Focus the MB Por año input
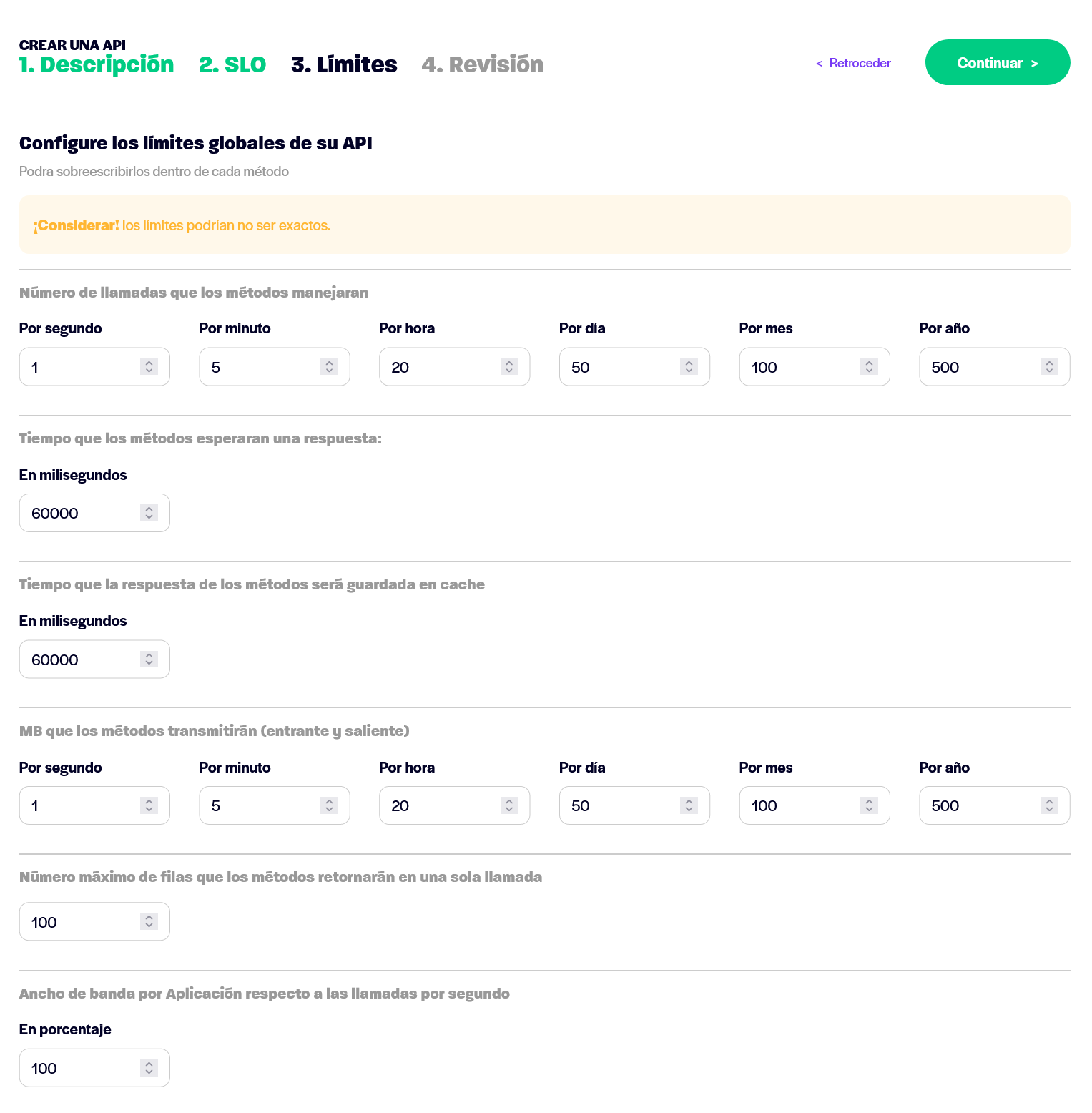The height and width of the screenshot is (1113, 1092). coord(995,805)
